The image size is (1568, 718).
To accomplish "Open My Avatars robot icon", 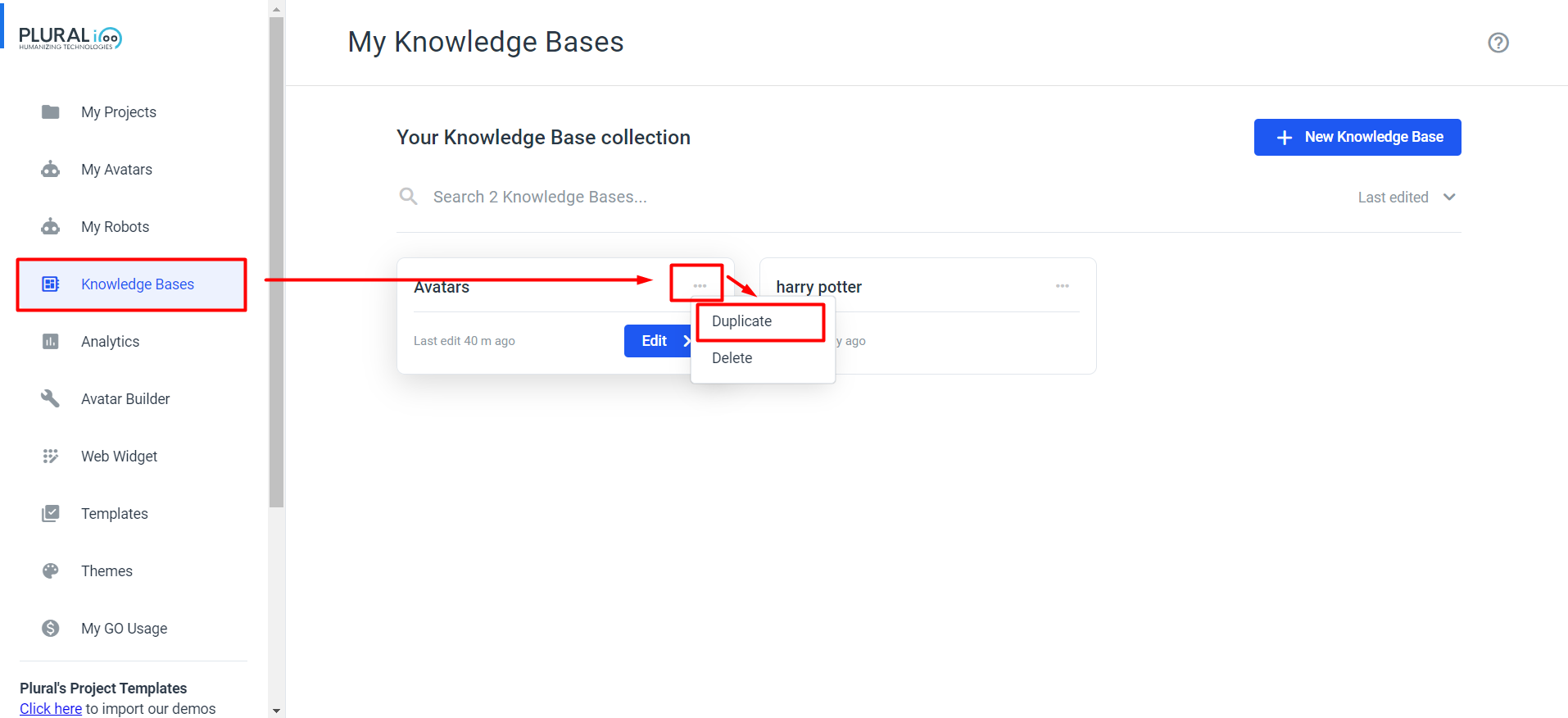I will 51,169.
